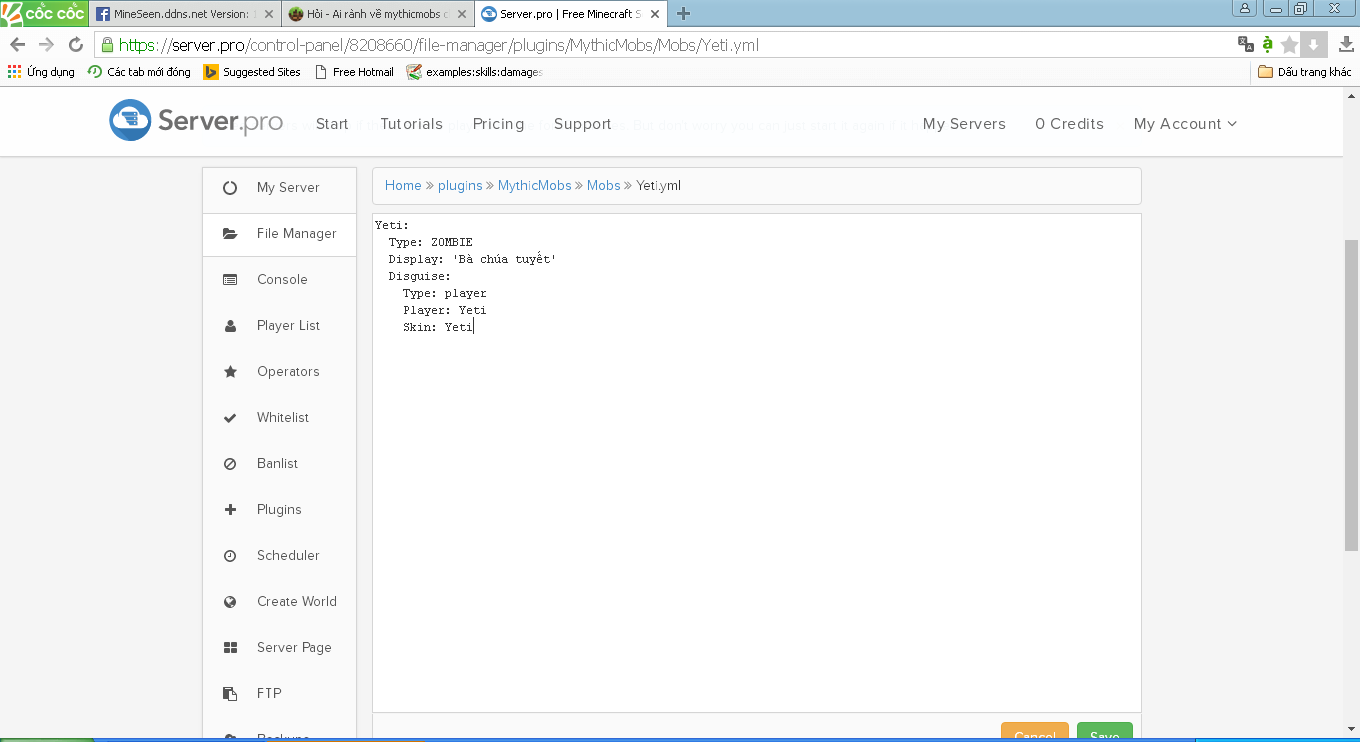Click the translate page icon in address bar
1360x742 pixels.
(1246, 44)
